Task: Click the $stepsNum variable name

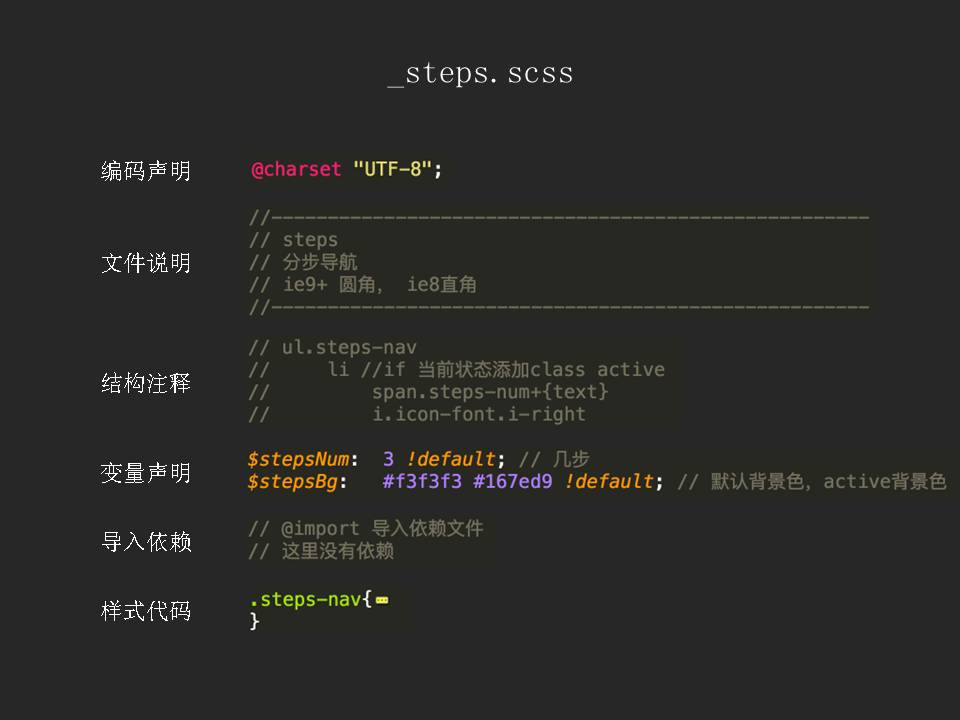Action: point(299,459)
